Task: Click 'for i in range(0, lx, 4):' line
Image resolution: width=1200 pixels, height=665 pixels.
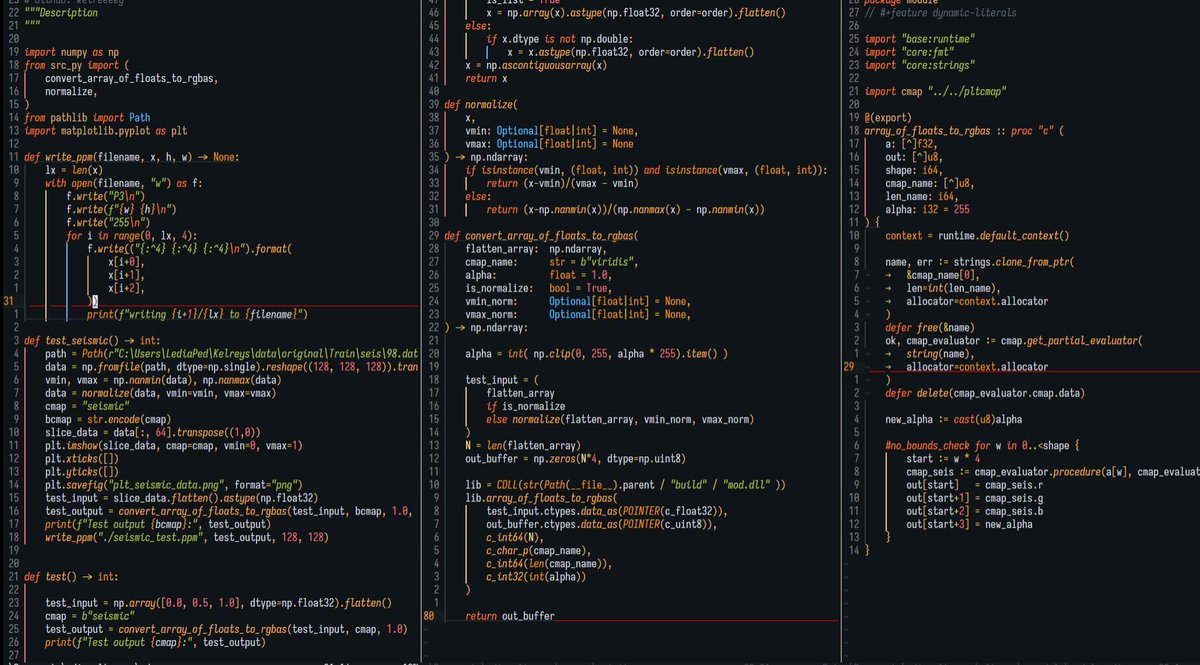Action: [x=131, y=237]
